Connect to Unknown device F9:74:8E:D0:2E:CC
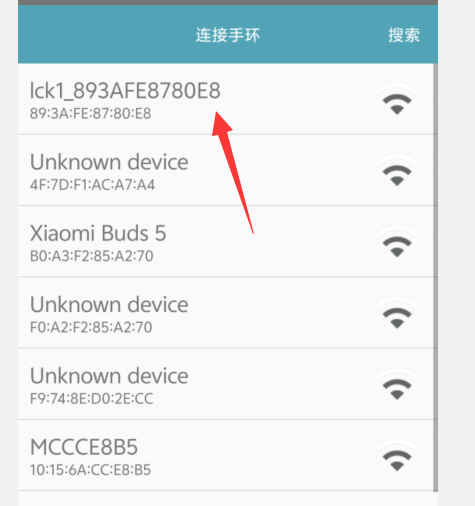The width and height of the screenshot is (475, 506). (226, 384)
